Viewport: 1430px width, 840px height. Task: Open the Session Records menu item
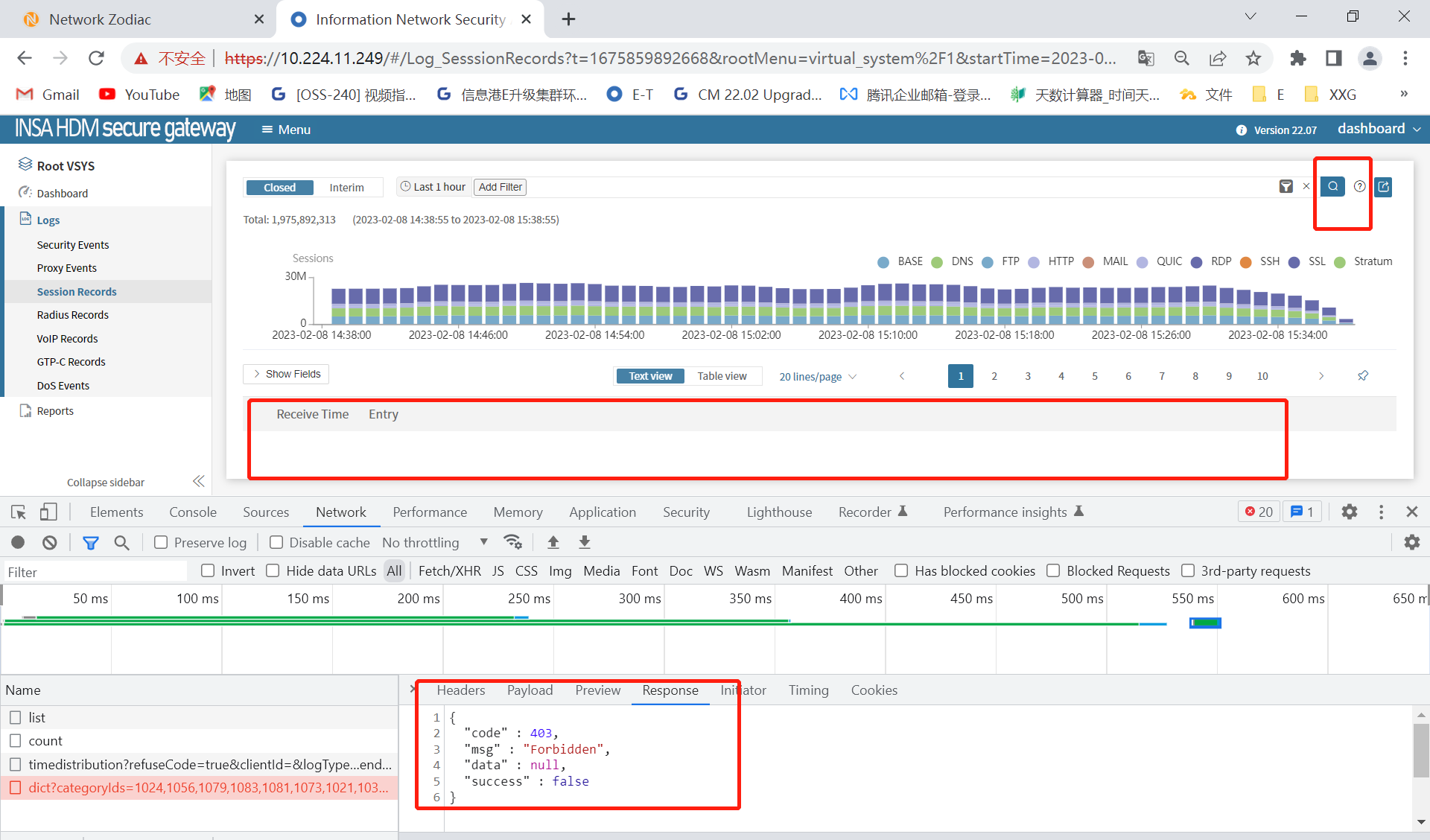[x=77, y=291]
